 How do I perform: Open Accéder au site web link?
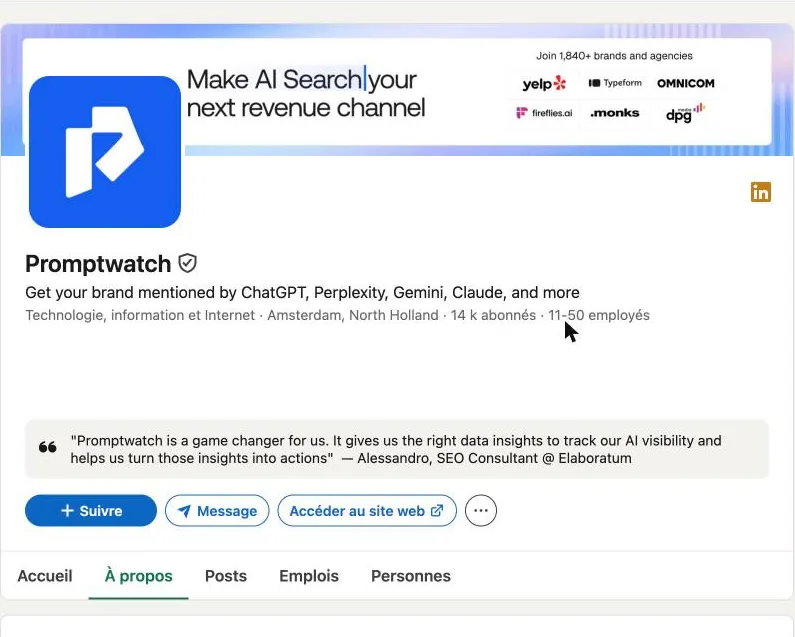click(367, 511)
